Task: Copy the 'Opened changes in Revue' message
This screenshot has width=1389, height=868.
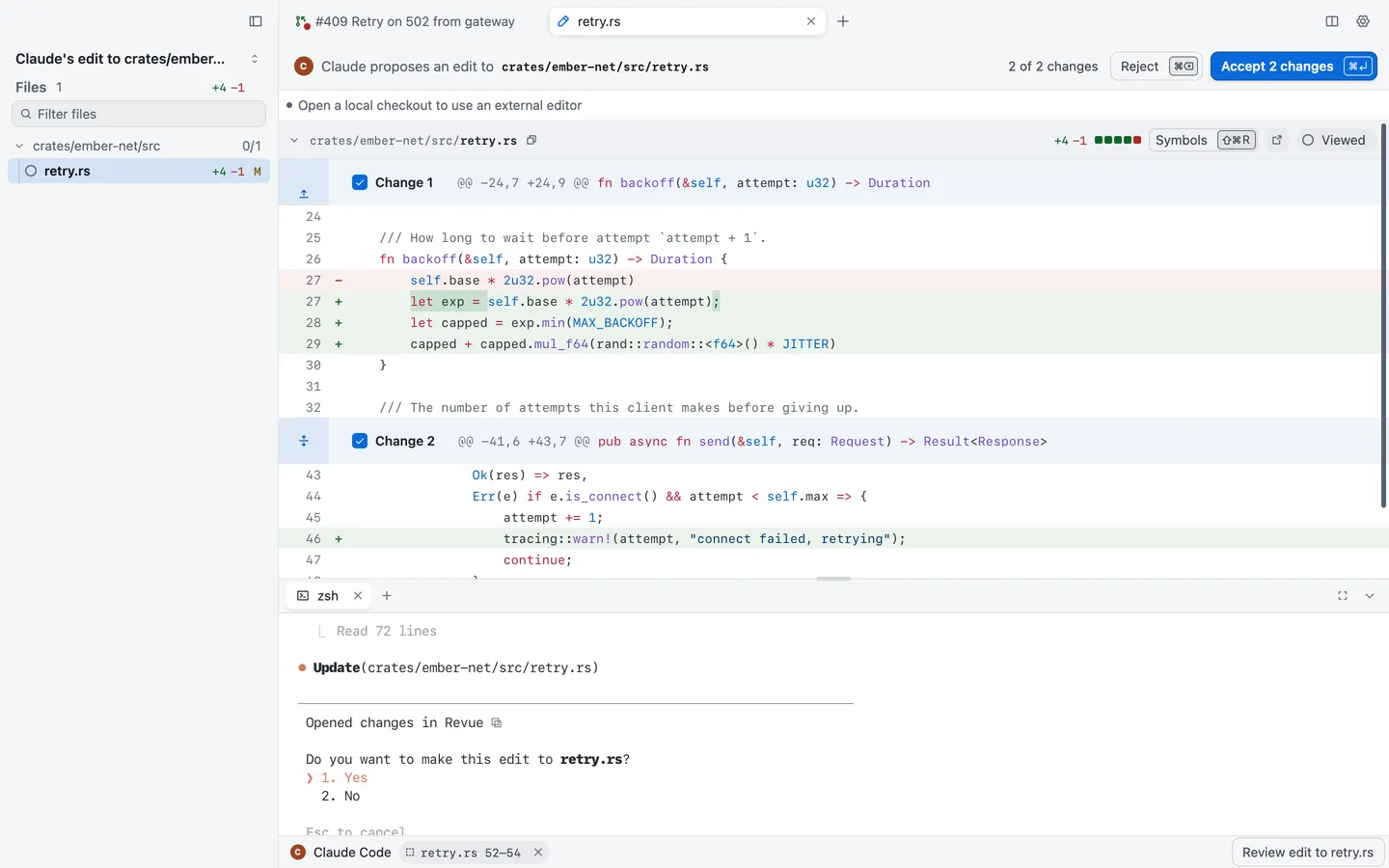Action: pos(497,722)
